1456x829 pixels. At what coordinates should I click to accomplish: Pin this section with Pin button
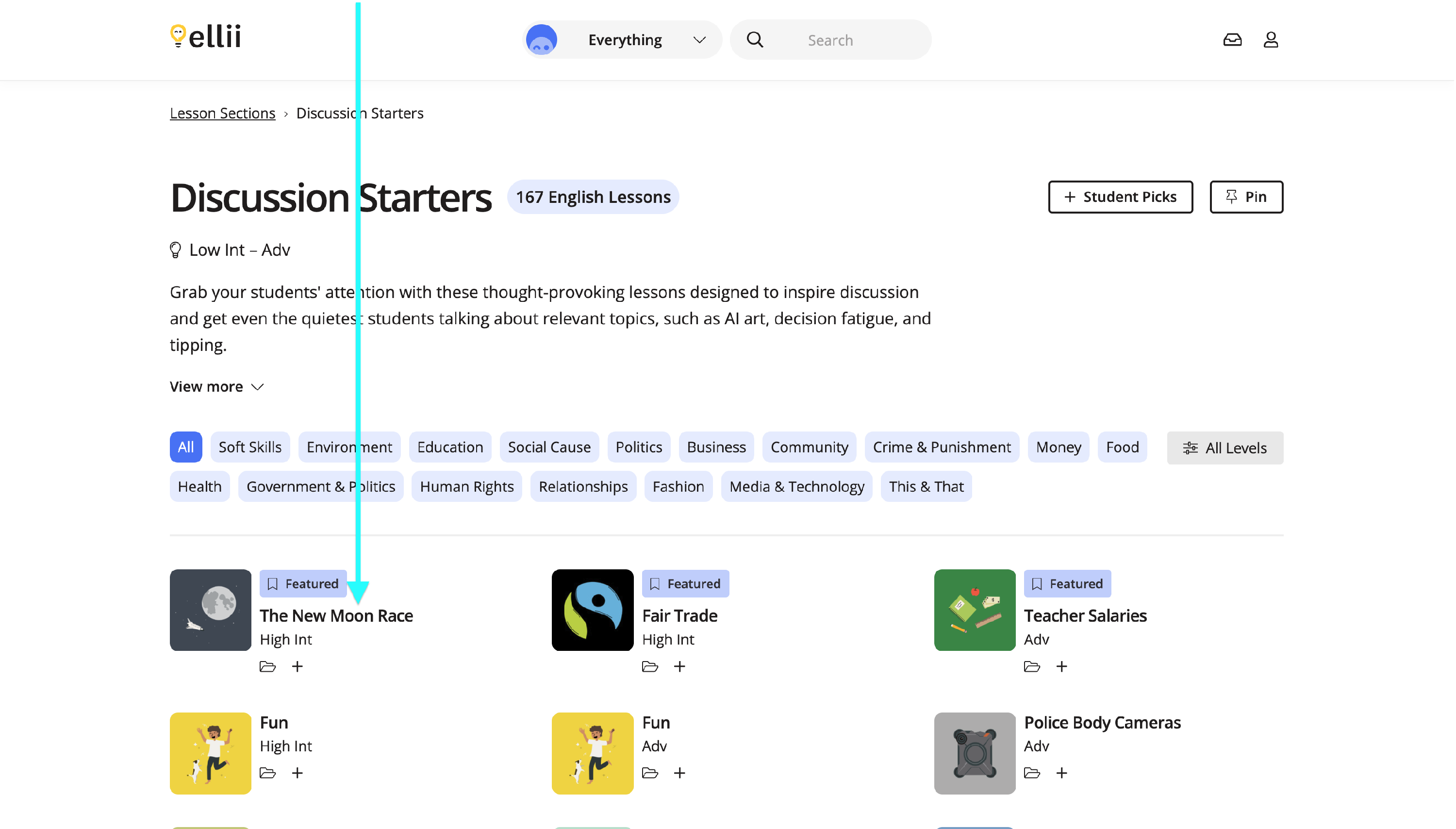tap(1246, 197)
